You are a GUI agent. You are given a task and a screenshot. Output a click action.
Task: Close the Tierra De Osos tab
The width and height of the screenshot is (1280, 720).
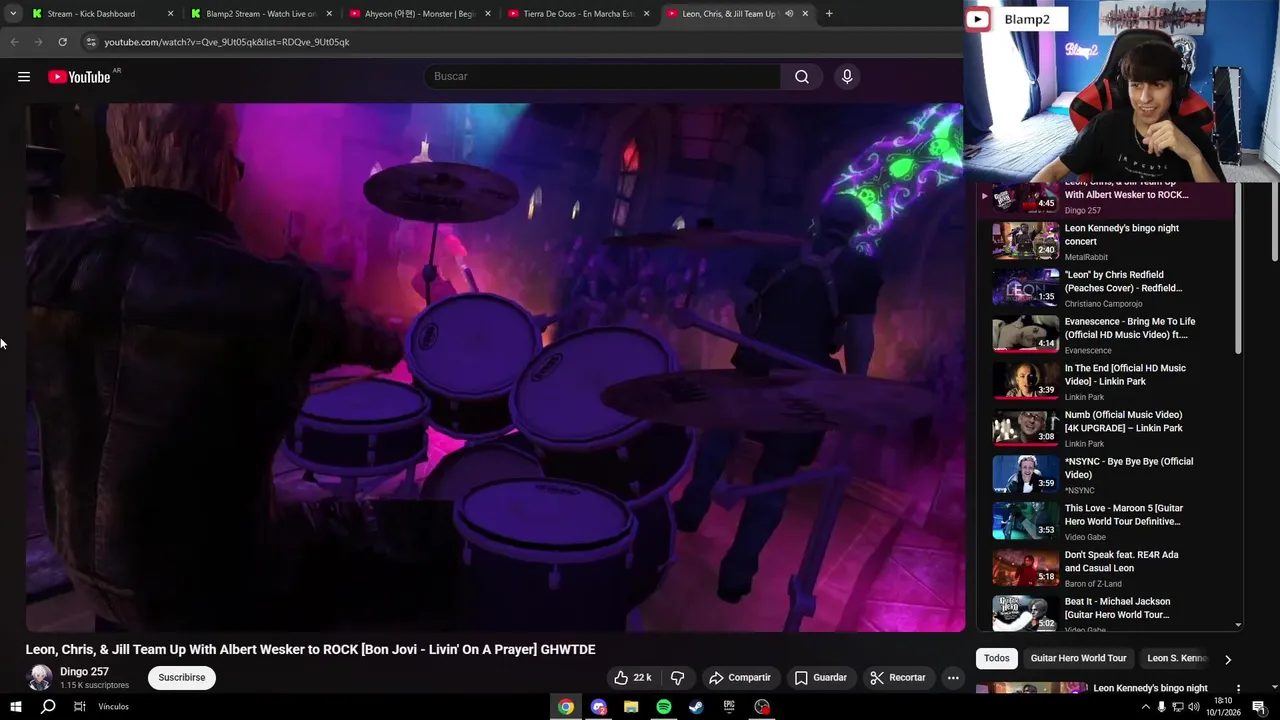pyautogui.click(x=646, y=14)
